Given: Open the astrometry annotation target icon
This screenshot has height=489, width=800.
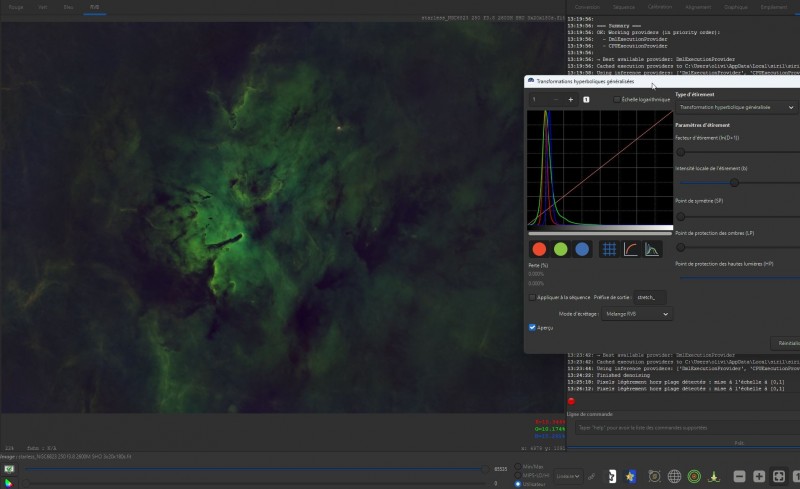Looking at the screenshot, I should (654, 476).
